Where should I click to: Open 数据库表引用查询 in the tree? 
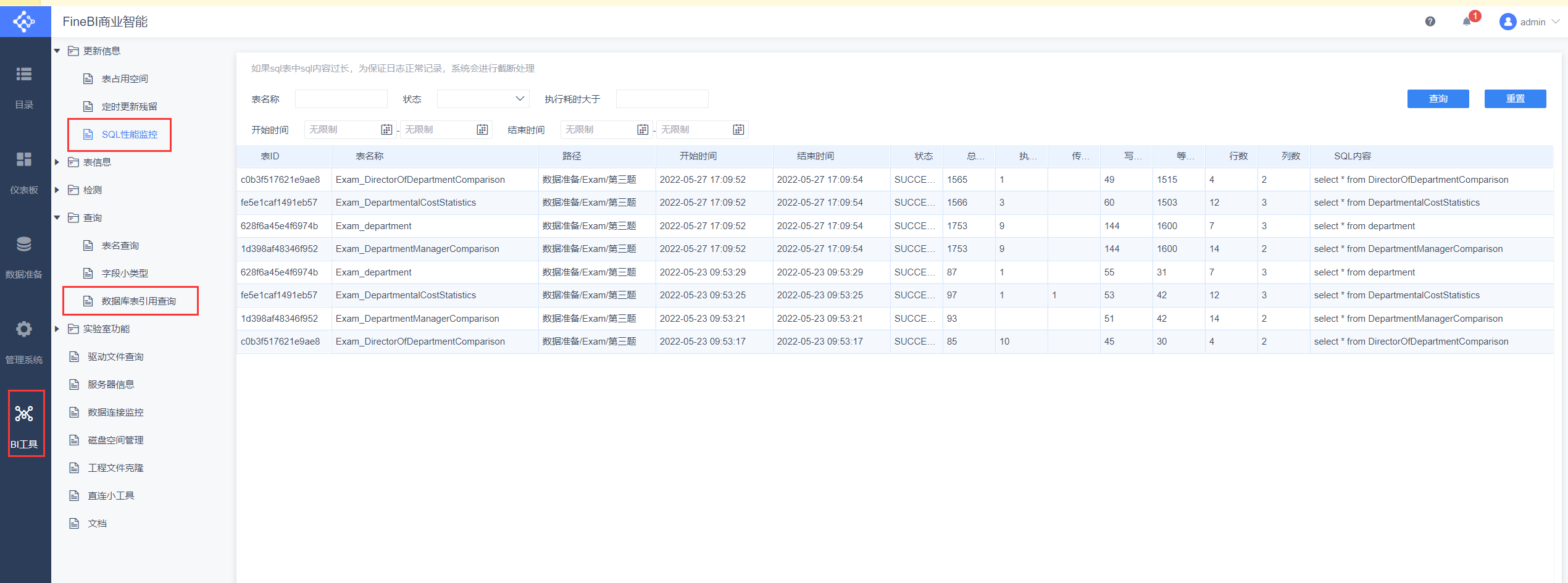(139, 301)
